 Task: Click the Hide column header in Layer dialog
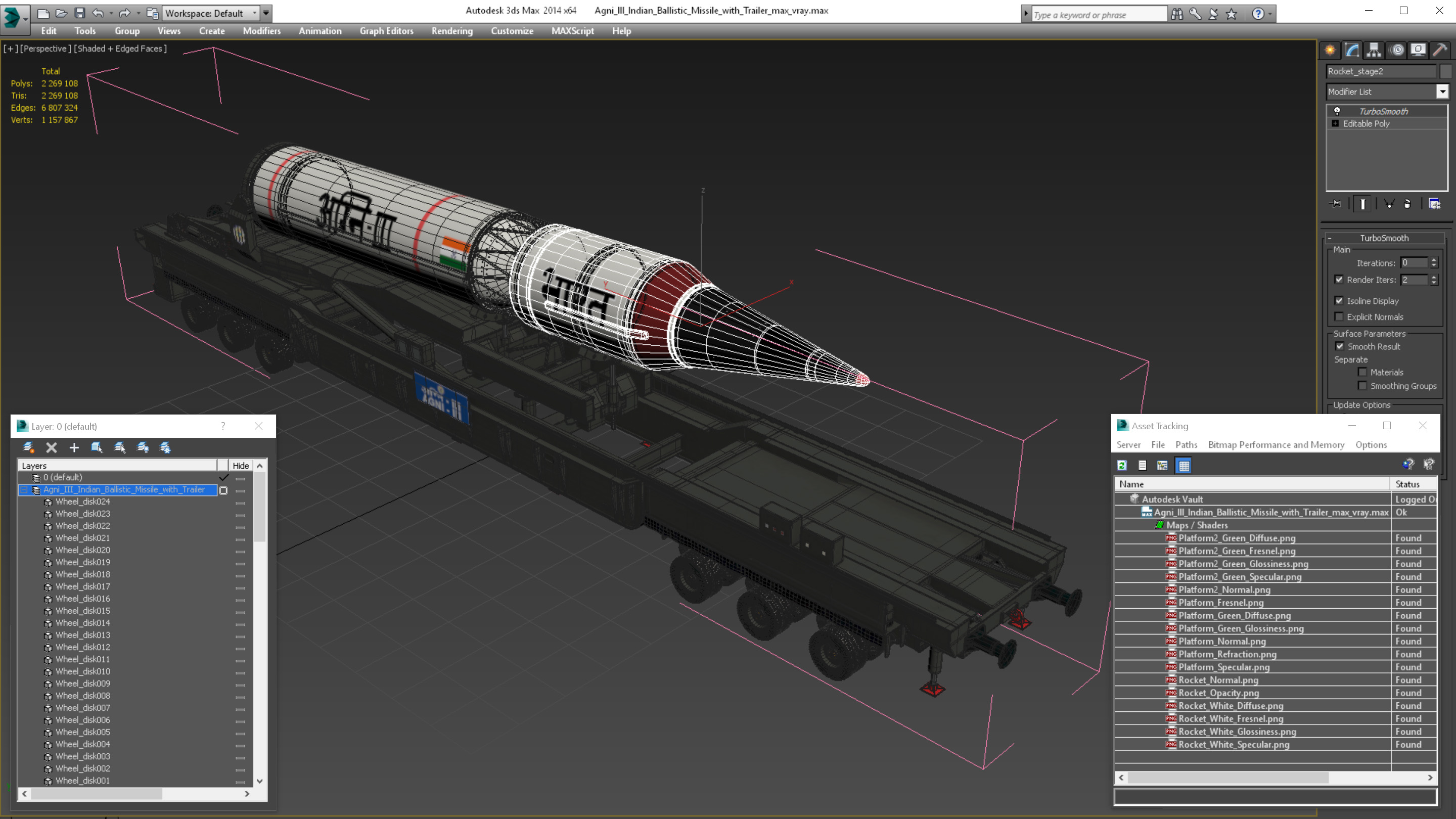[x=241, y=466]
